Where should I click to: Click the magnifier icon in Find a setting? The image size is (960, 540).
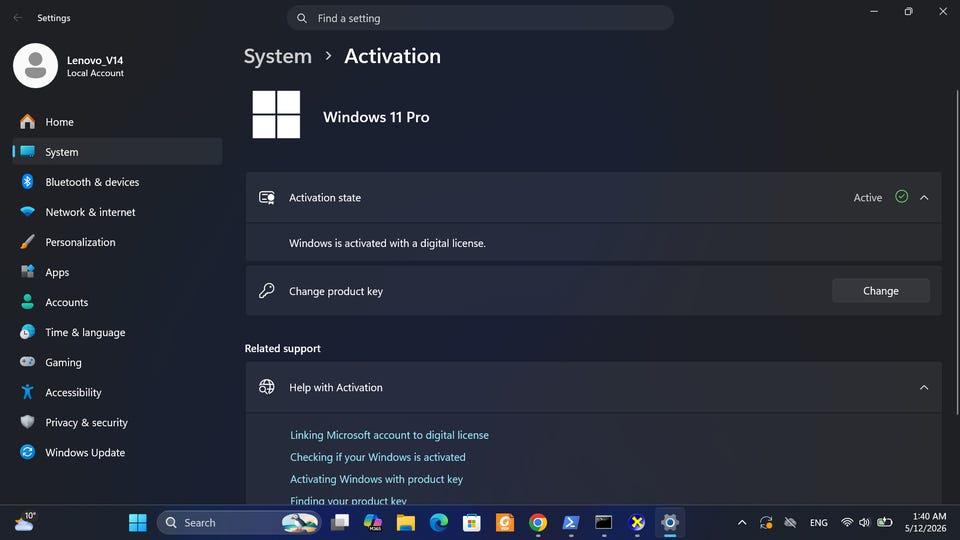(302, 18)
